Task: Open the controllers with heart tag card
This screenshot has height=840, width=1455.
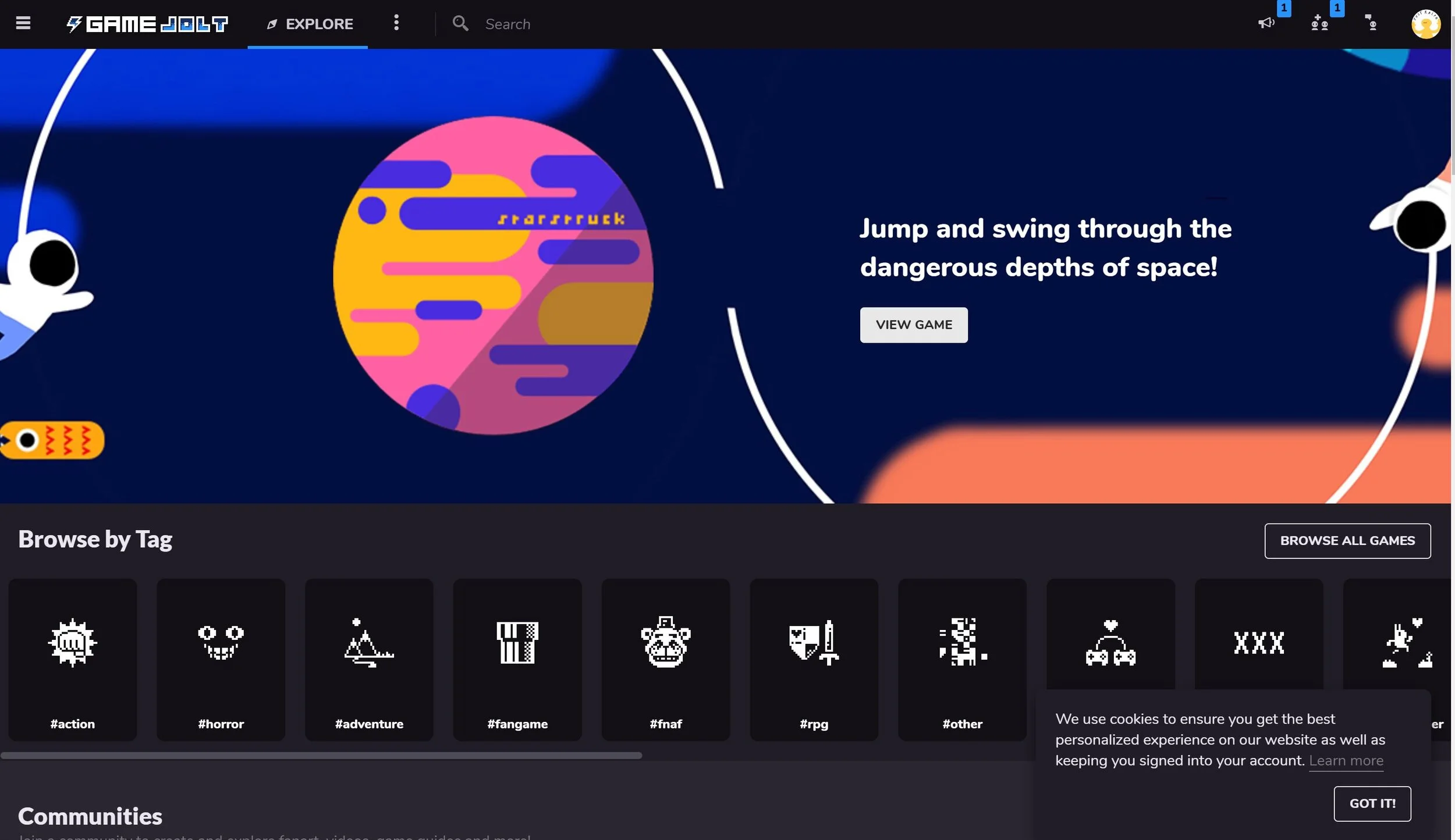Action: coord(1110,634)
